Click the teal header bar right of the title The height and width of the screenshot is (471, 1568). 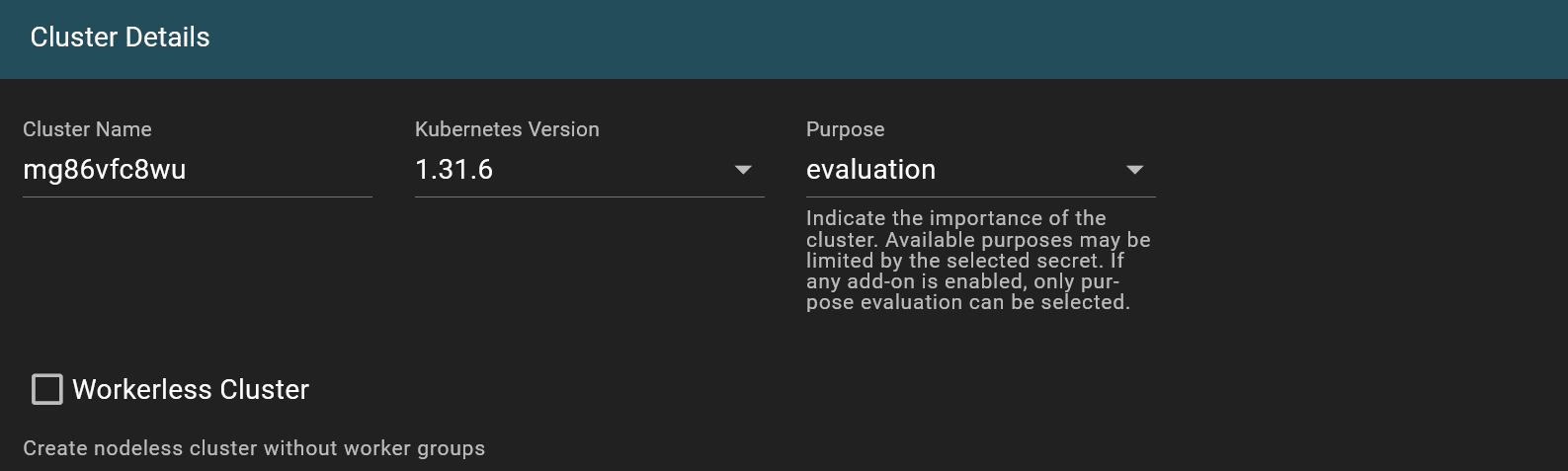889,38
